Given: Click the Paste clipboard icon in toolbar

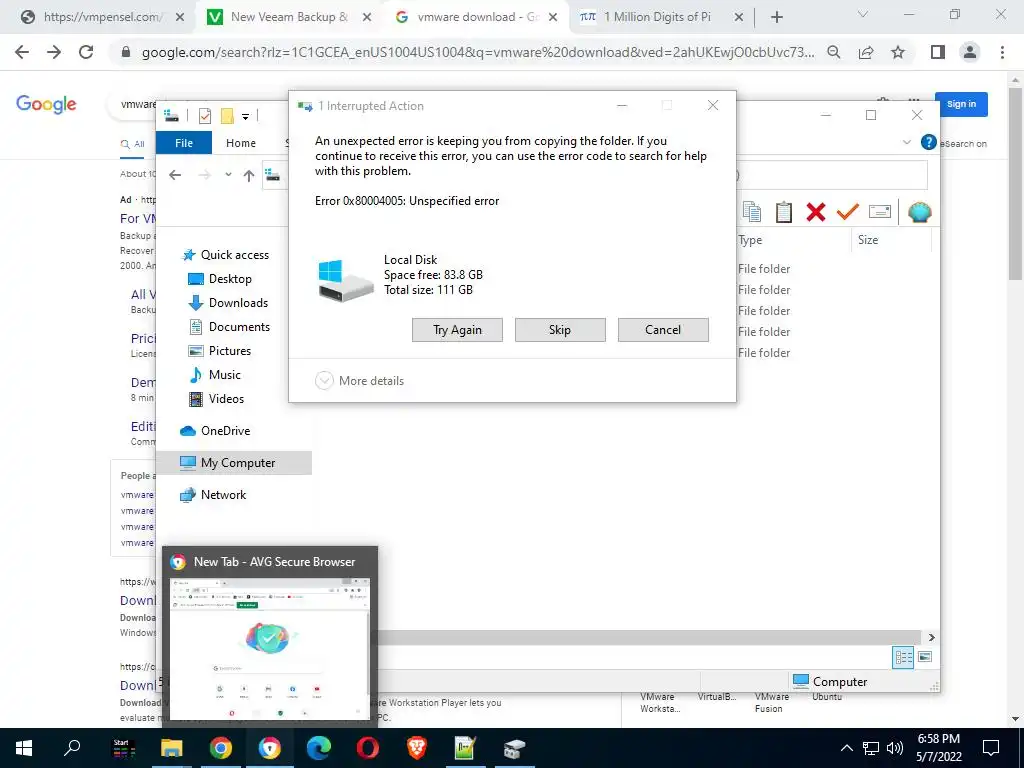Looking at the screenshot, I should (x=784, y=212).
